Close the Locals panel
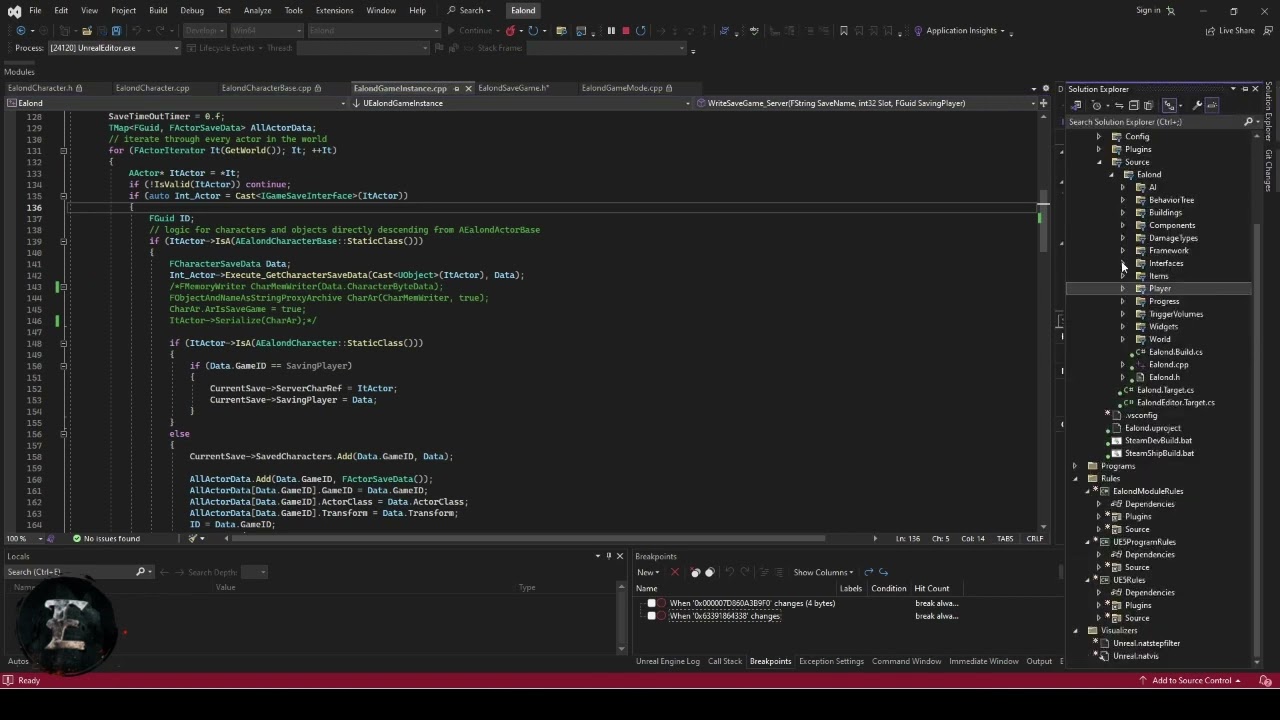Viewport: 1280px width, 720px height. [x=620, y=556]
